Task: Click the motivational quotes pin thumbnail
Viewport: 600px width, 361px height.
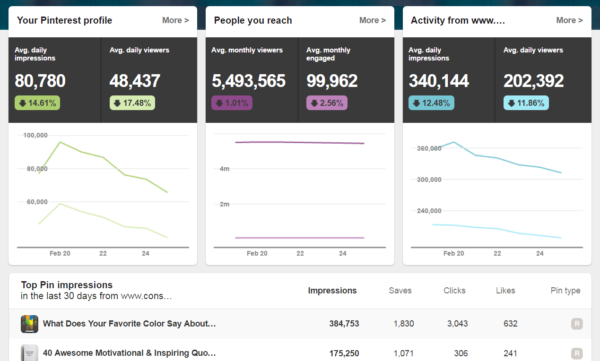Action: pos(29,353)
